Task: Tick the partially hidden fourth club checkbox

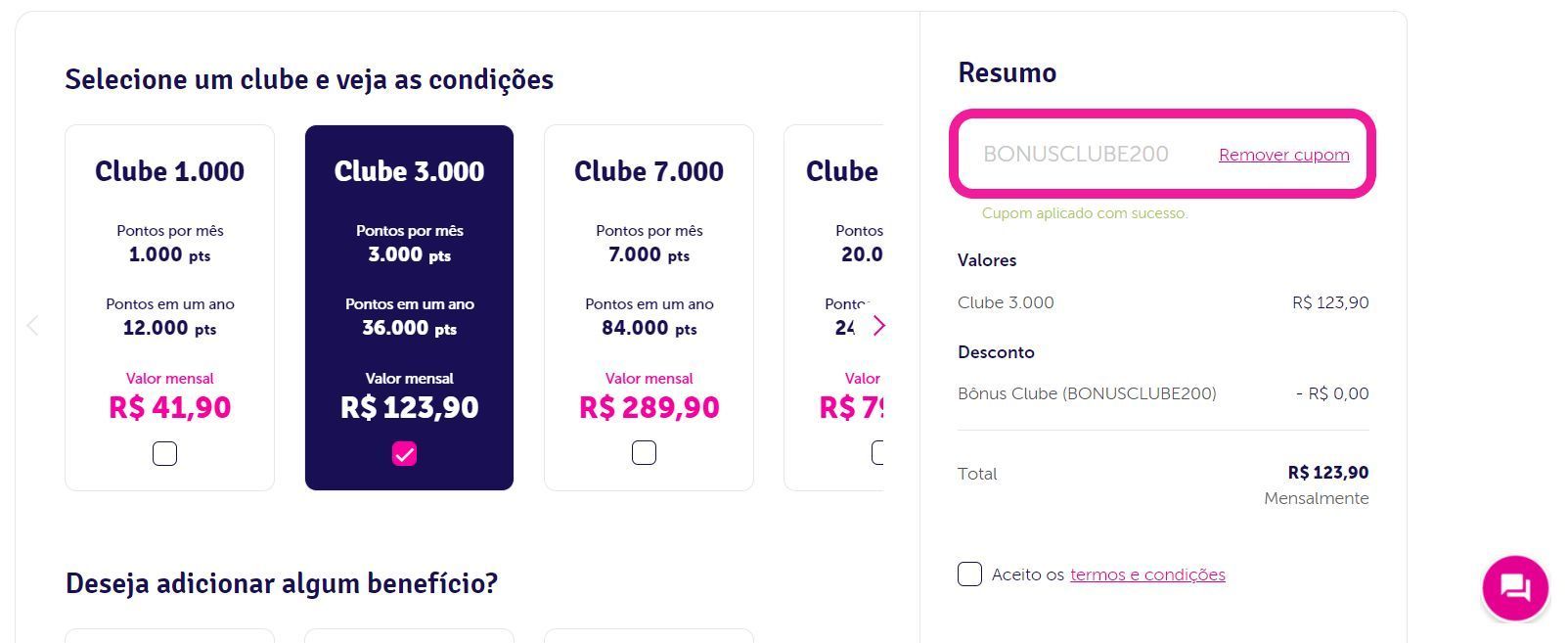Action: 877,453
